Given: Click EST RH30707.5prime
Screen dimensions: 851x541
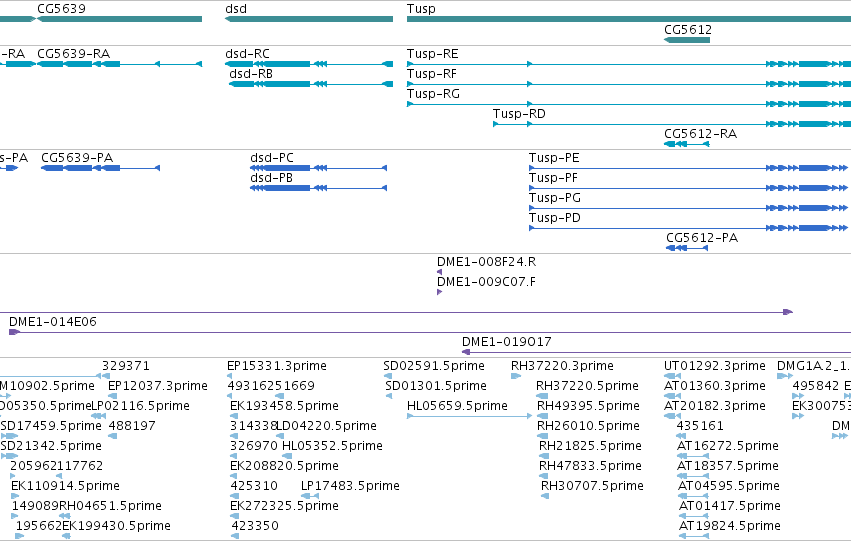Looking at the screenshot, I should click(x=592, y=486).
